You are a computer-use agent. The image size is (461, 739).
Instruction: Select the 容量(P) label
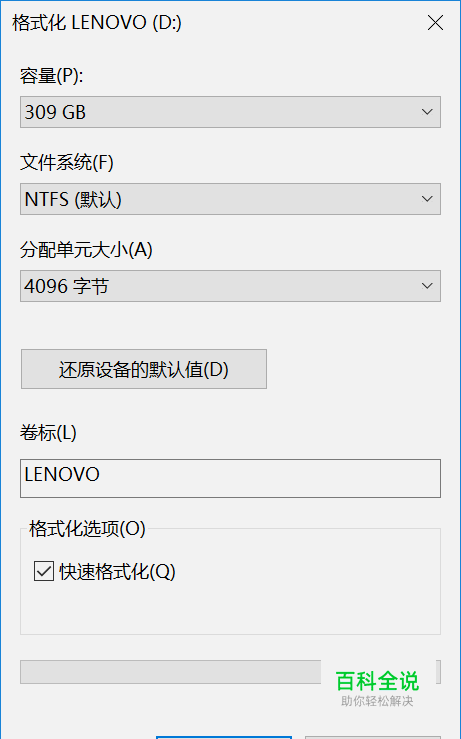click(x=51, y=75)
